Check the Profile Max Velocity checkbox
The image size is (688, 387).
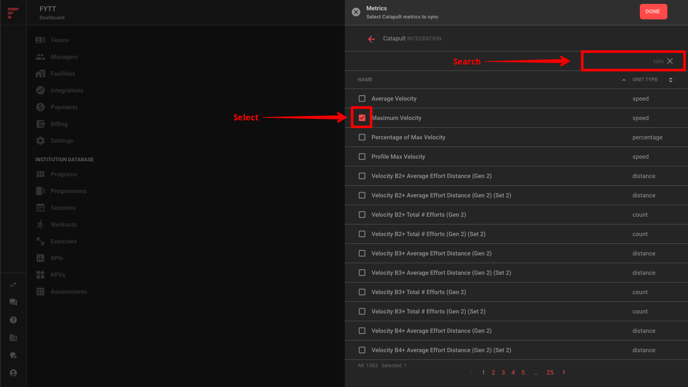point(362,157)
